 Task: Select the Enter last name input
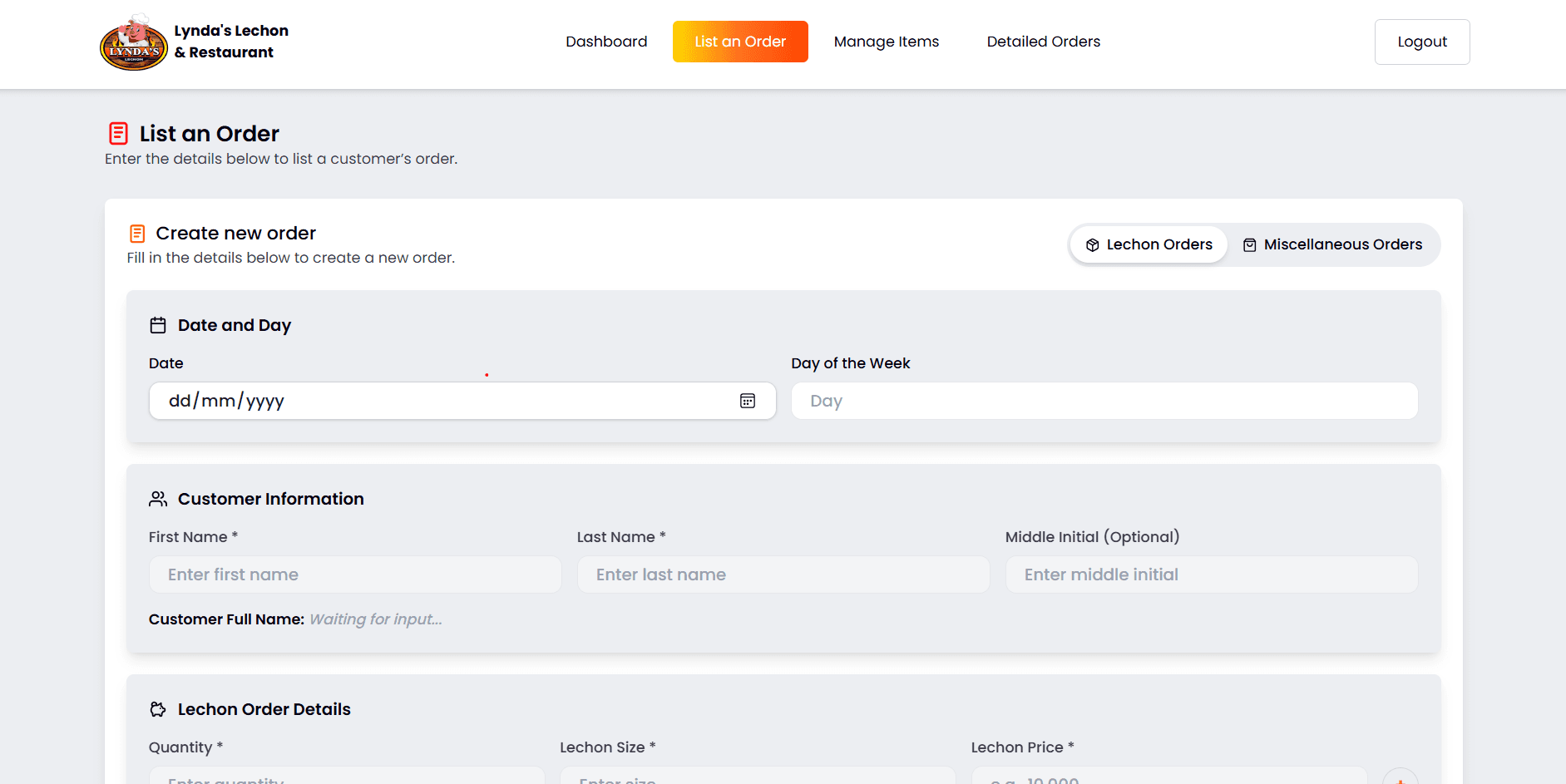pyautogui.click(x=783, y=574)
